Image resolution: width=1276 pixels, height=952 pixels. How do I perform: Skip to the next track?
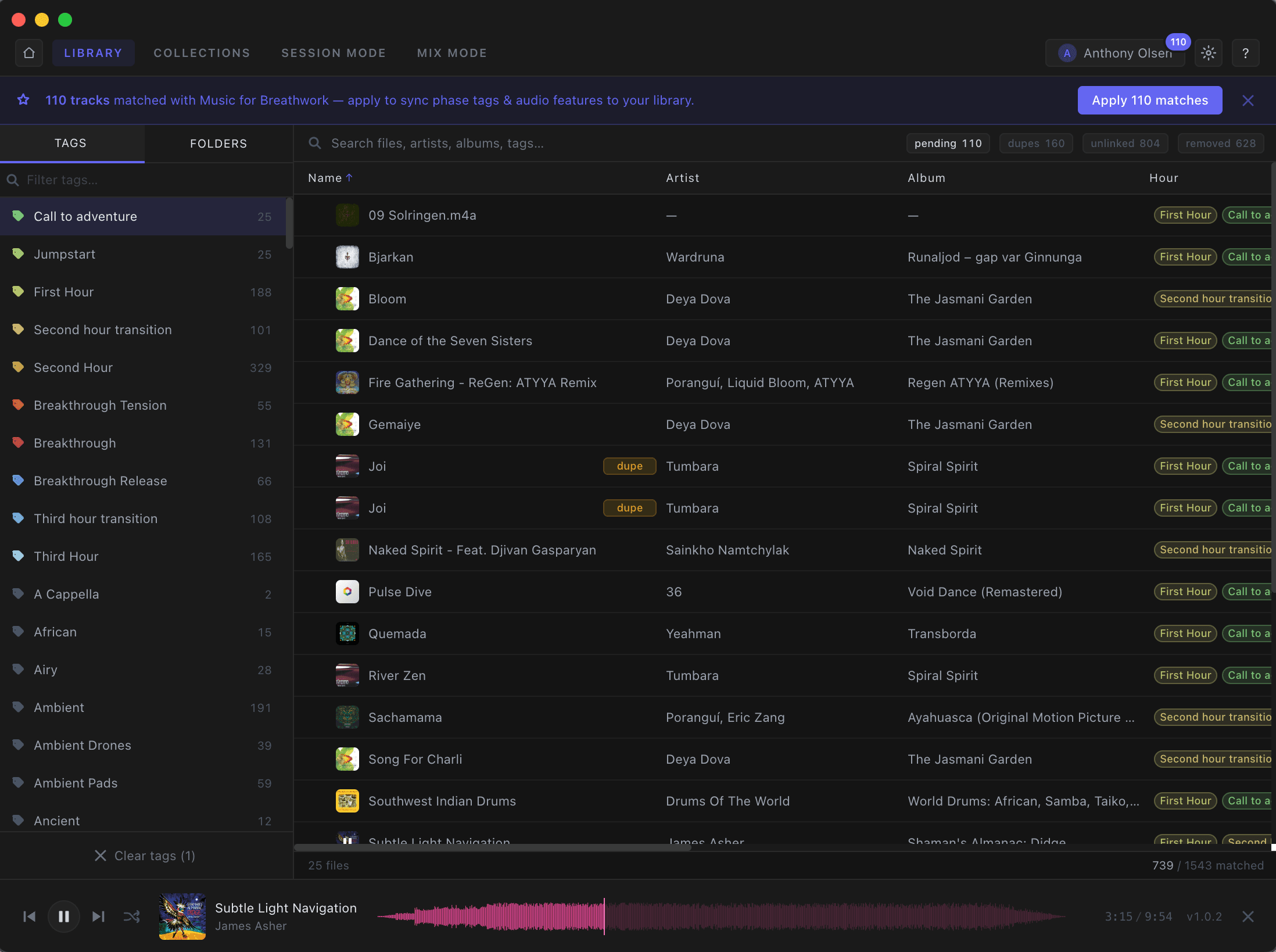pyautogui.click(x=98, y=917)
